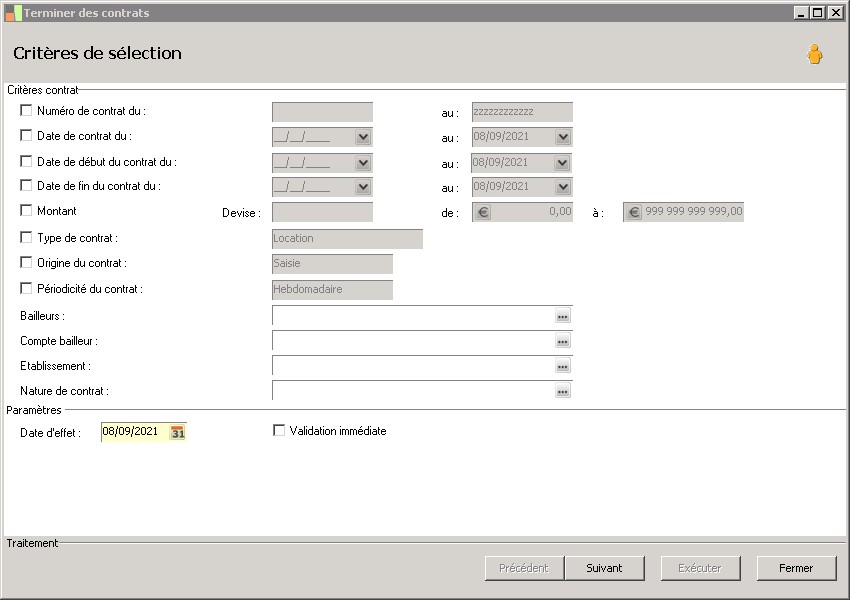Check the Validation immédiate option
Screen dimensions: 850x600
(x=279, y=431)
